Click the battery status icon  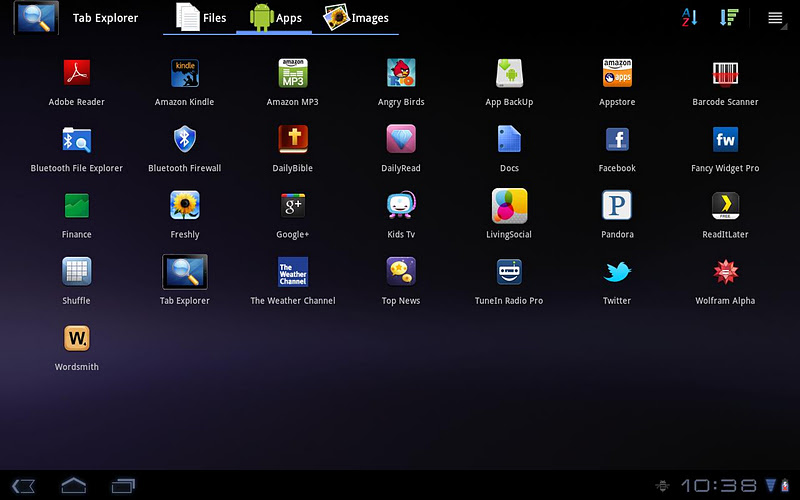[785, 485]
